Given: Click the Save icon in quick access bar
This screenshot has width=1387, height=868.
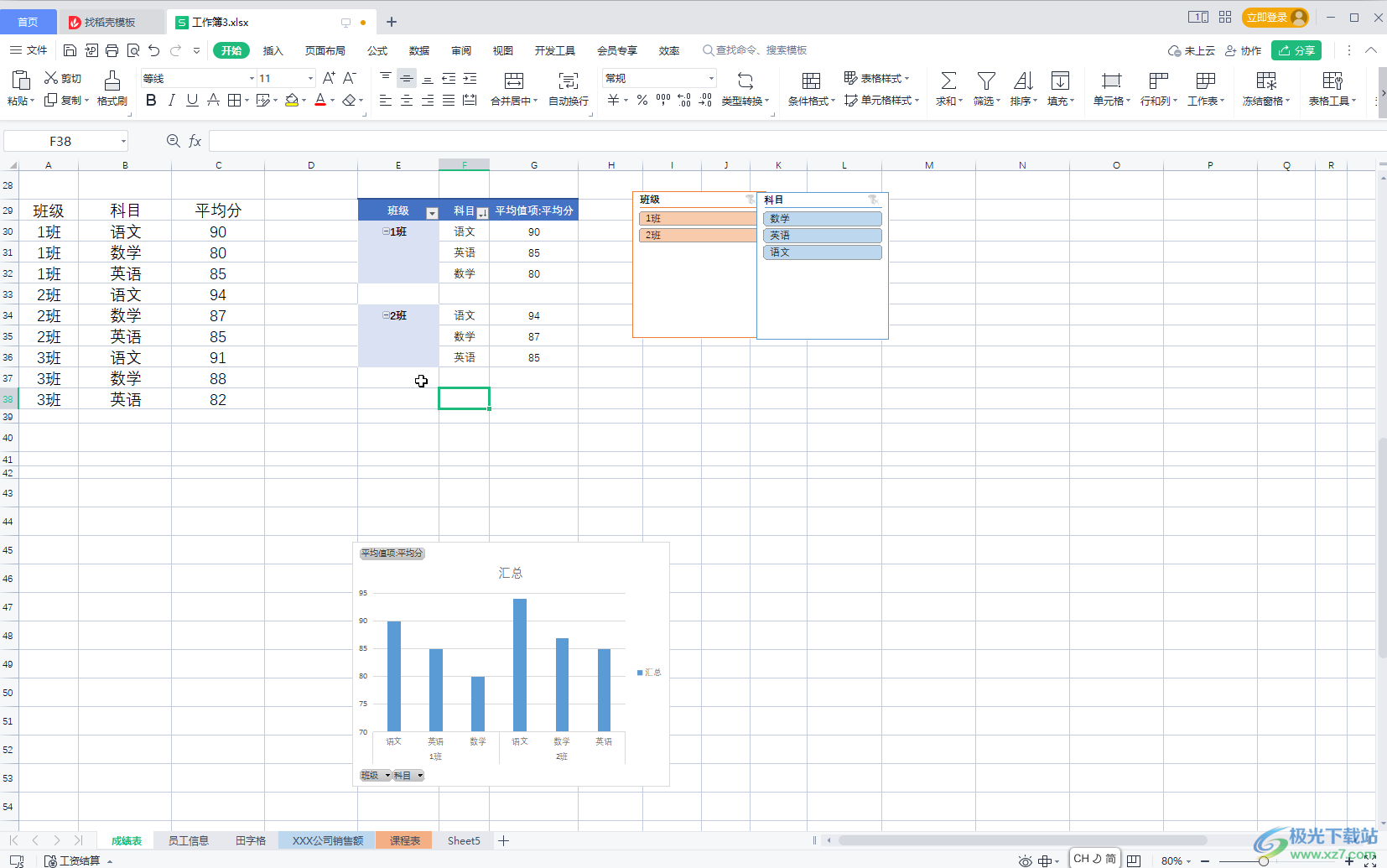Looking at the screenshot, I should tap(70, 50).
